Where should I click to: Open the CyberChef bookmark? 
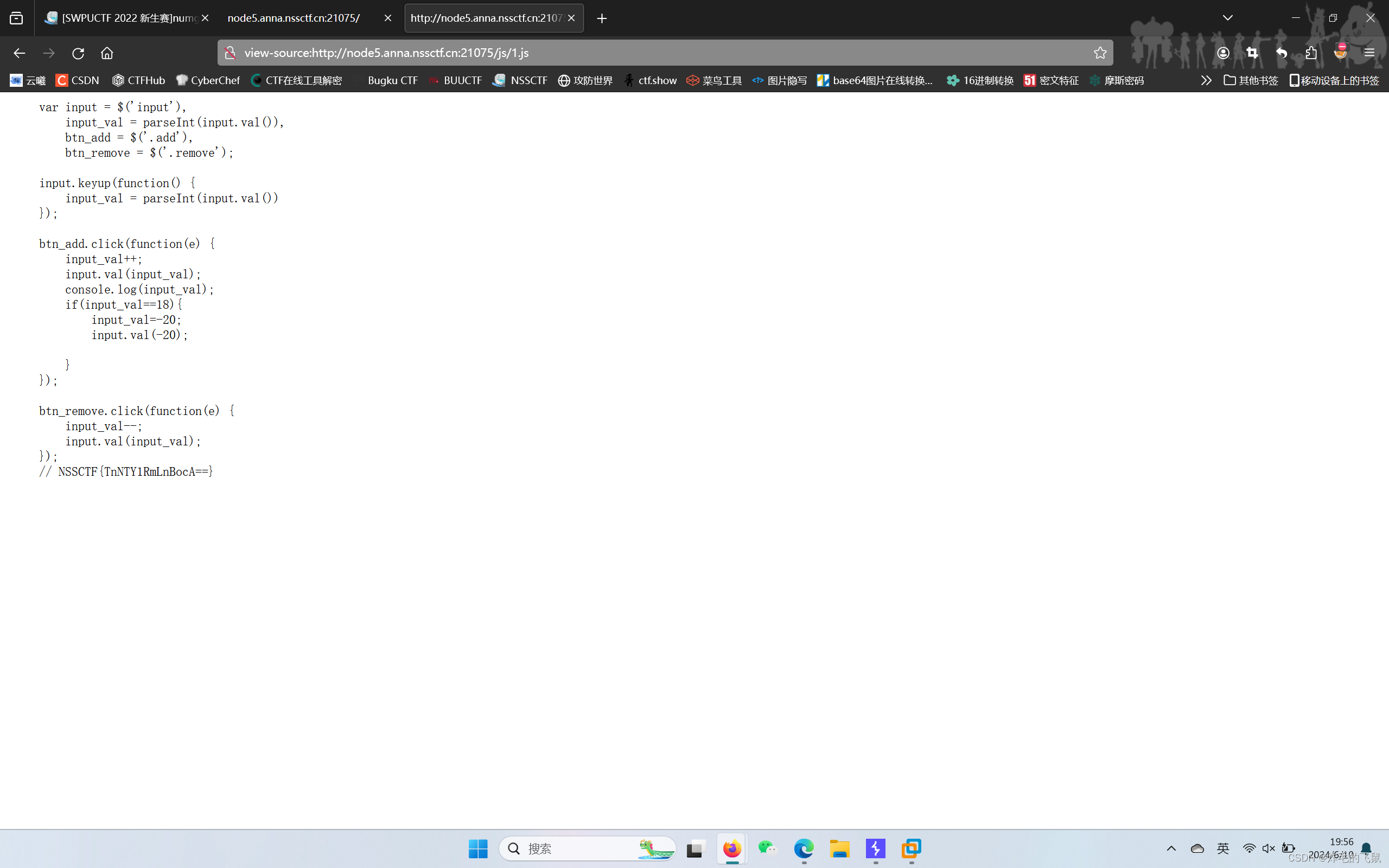[x=208, y=80]
